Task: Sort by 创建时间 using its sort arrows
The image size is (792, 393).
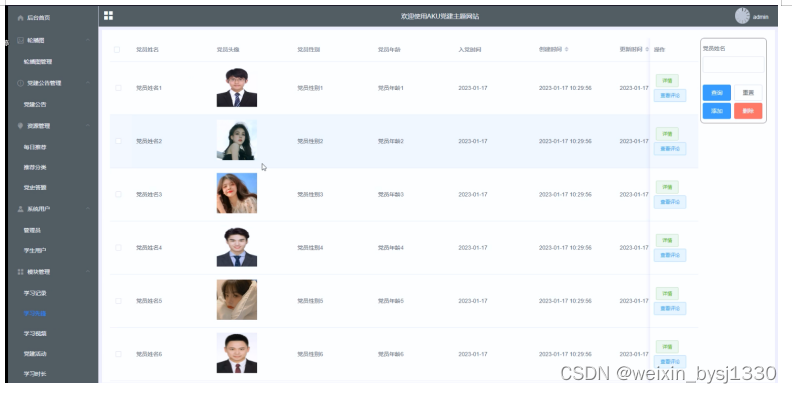Action: [x=566, y=50]
